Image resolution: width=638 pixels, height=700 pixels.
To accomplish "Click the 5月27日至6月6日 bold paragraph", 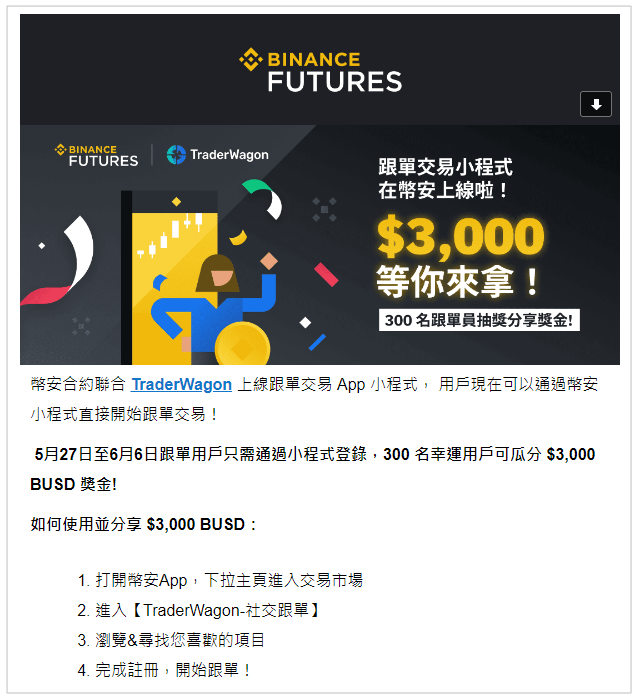I will tap(313, 469).
